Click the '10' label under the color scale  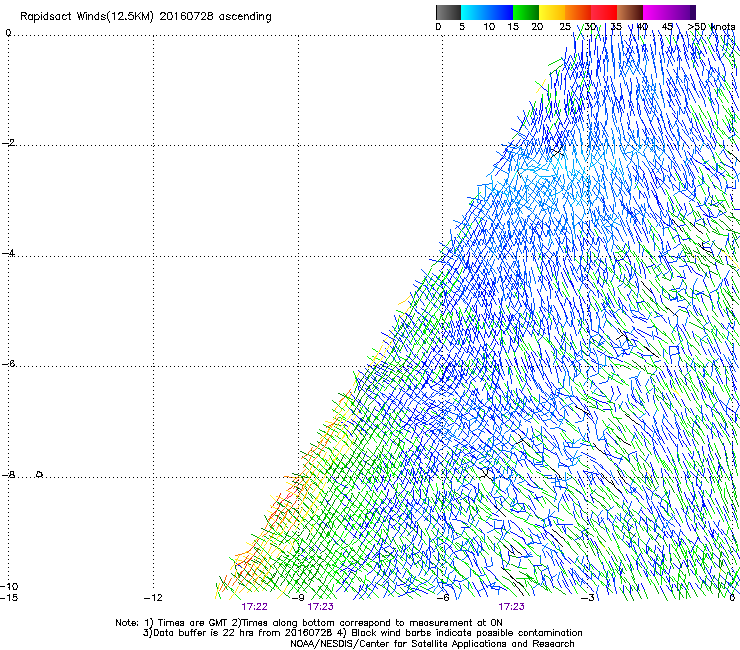point(489,27)
